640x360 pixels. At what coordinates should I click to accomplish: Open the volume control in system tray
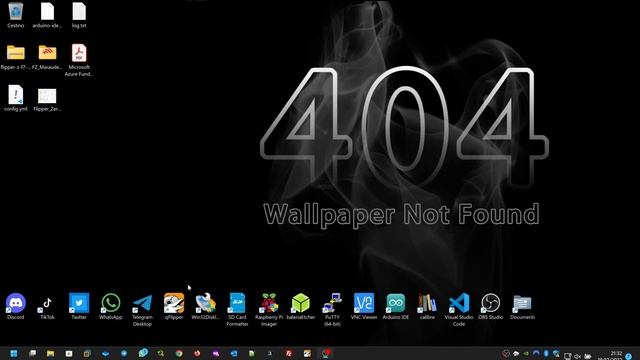(577, 356)
